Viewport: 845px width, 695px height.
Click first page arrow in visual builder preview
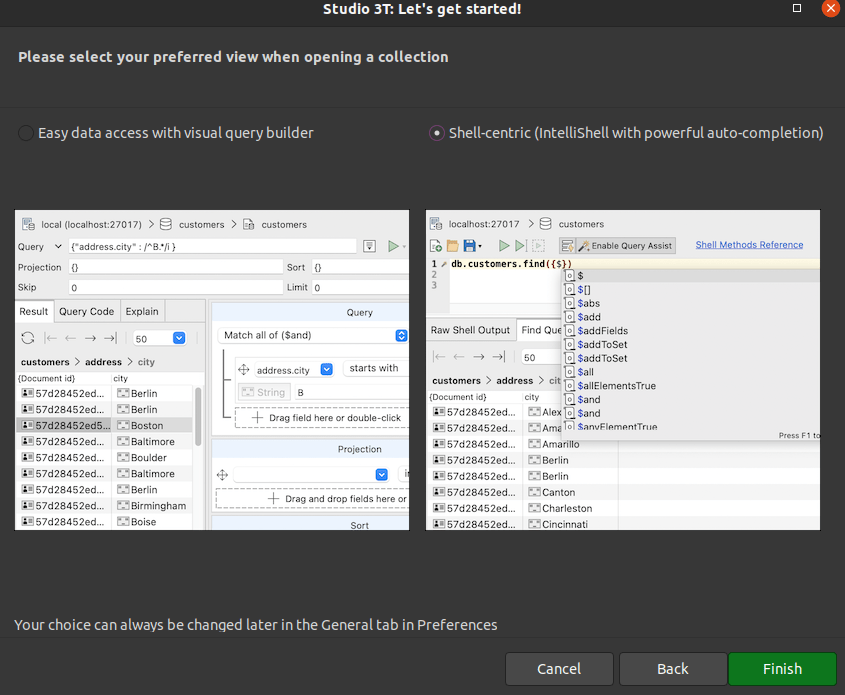click(51, 338)
